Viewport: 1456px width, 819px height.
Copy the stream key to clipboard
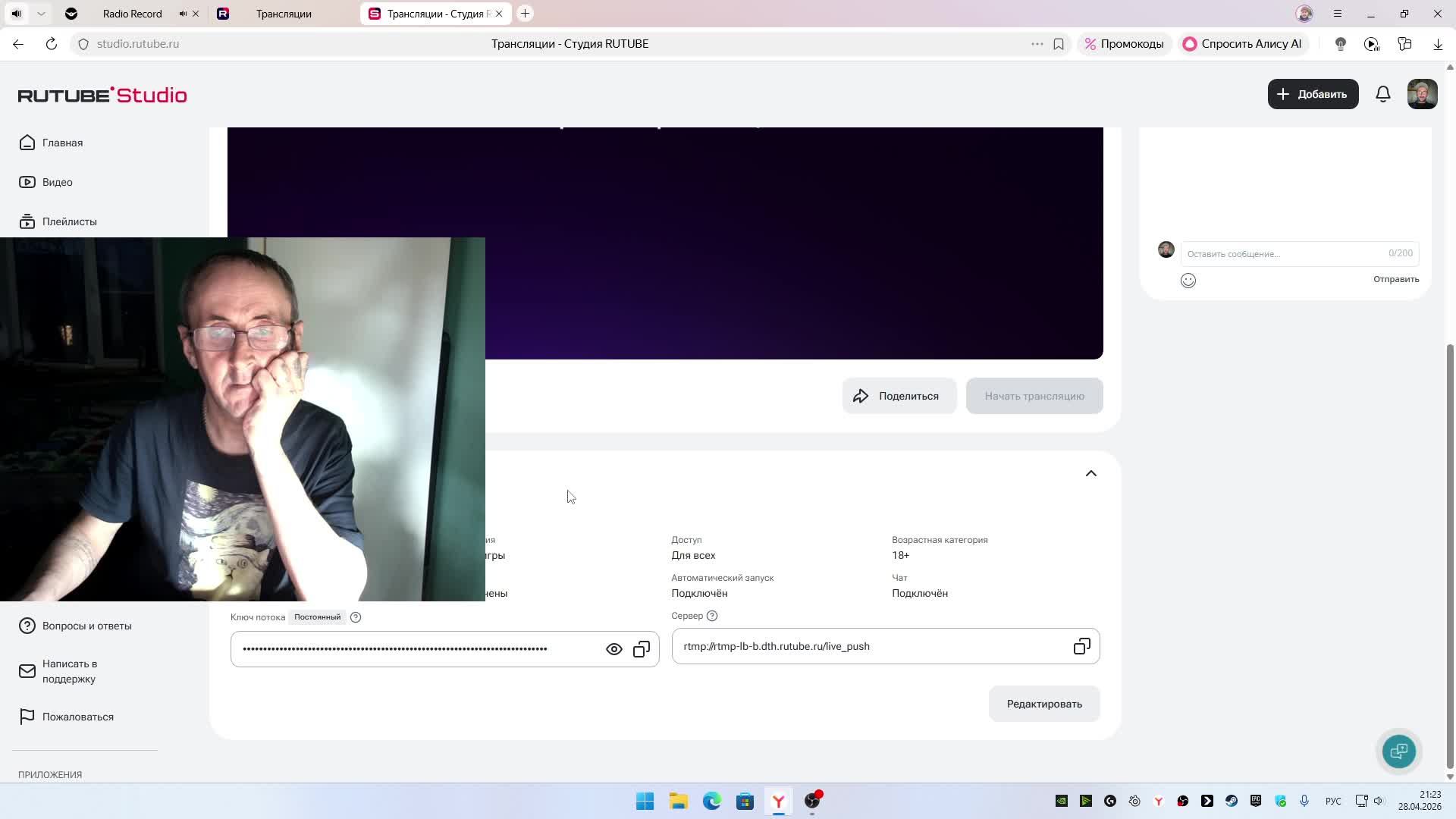point(642,649)
